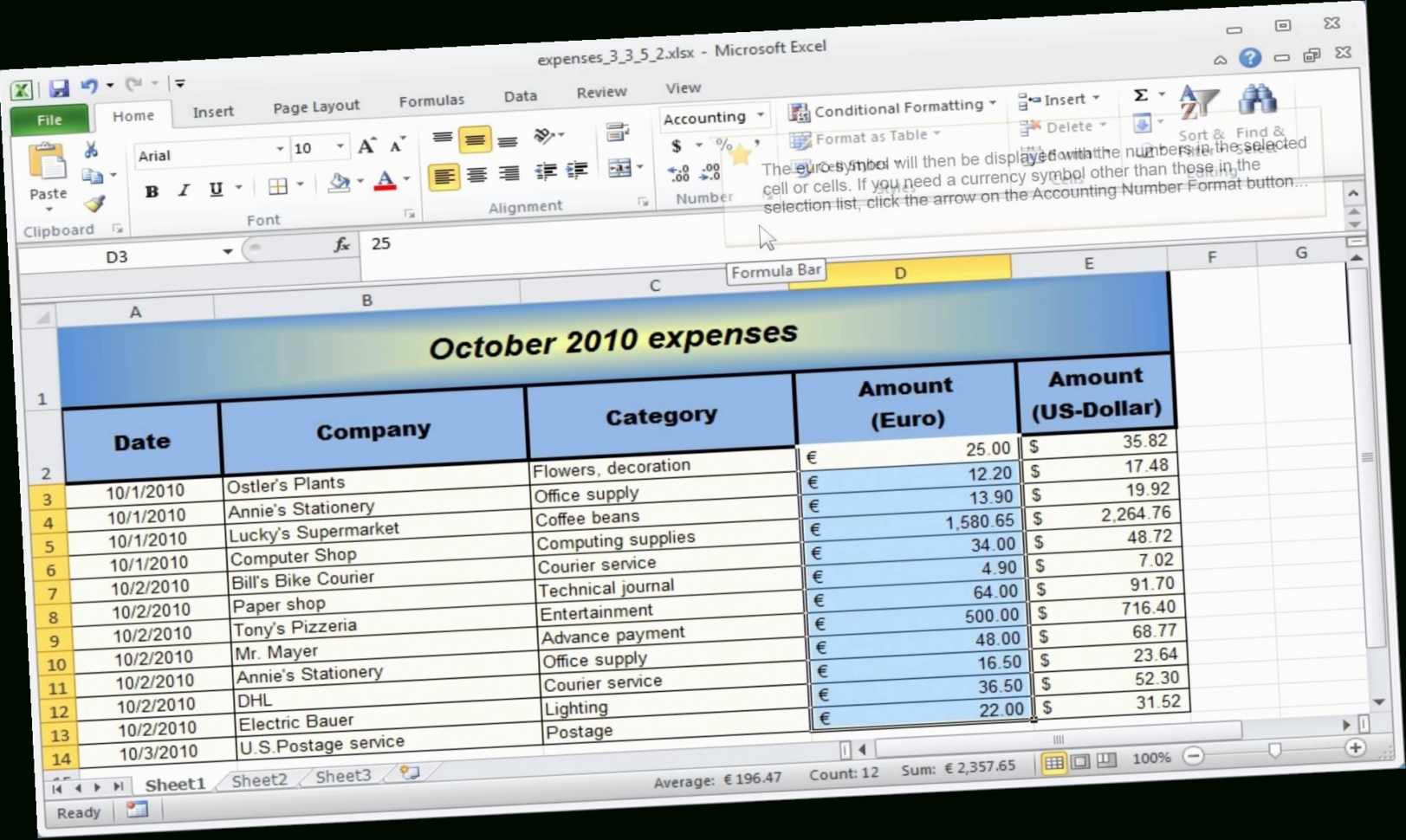1406x840 pixels.
Task: Click the Save icon in quick access toolbar
Action: [58, 87]
